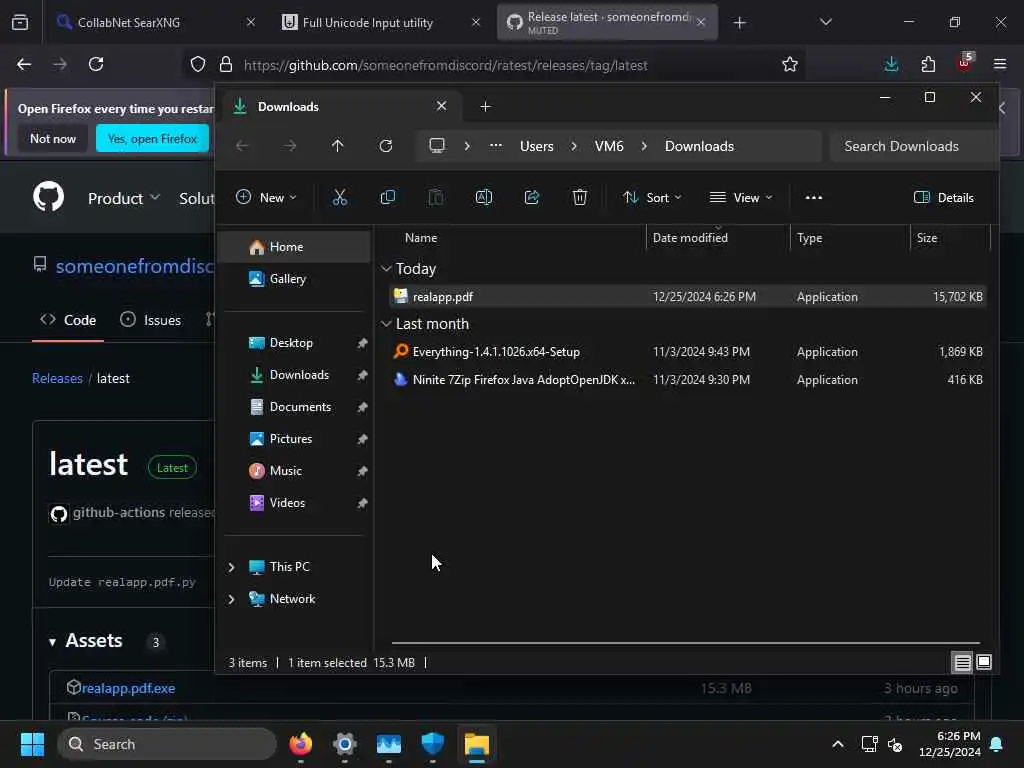Select Music in Explorer navigation pane
The width and height of the screenshot is (1024, 768).
295,471
